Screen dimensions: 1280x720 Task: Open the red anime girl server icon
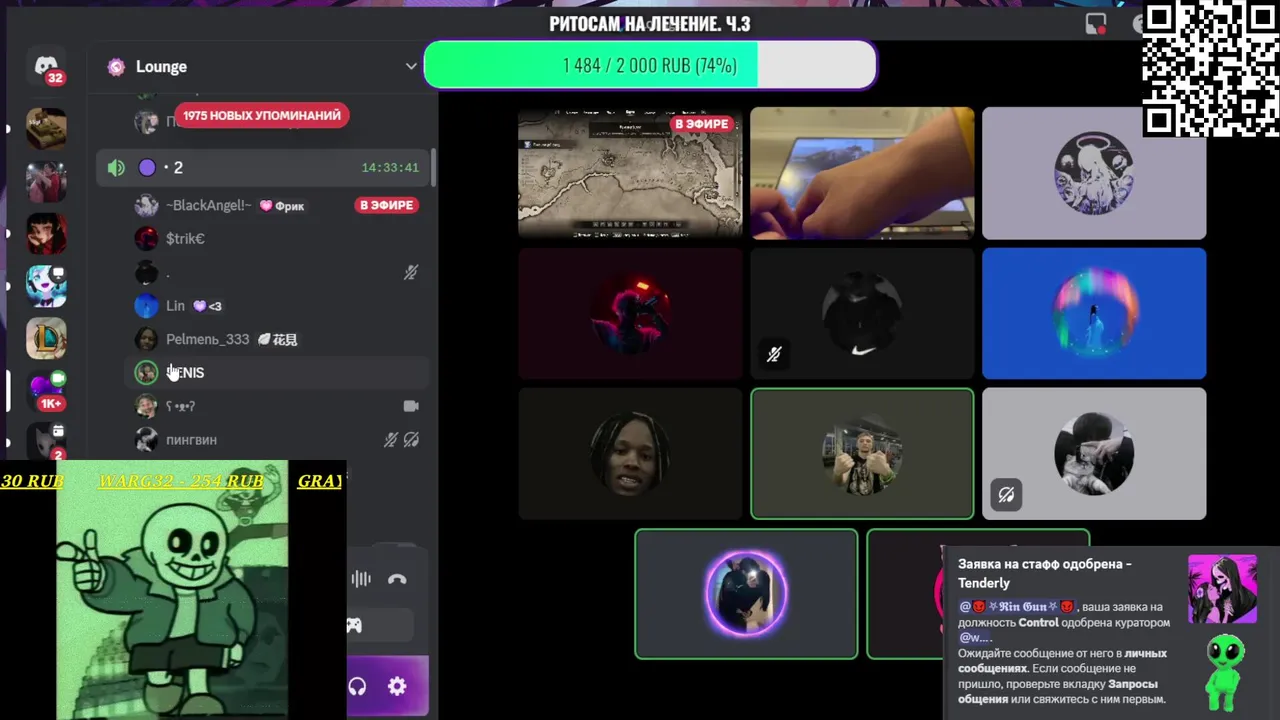click(x=46, y=234)
